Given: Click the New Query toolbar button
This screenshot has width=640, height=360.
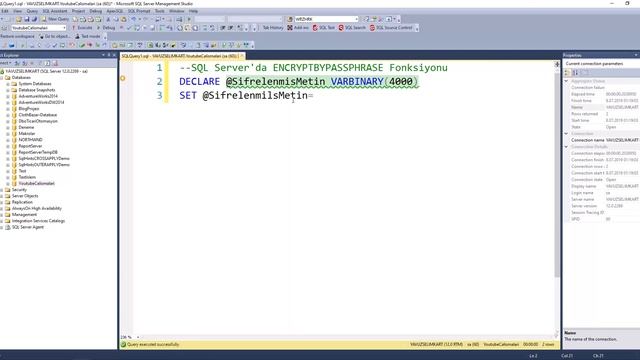Looking at the screenshot, I should tap(56, 19).
